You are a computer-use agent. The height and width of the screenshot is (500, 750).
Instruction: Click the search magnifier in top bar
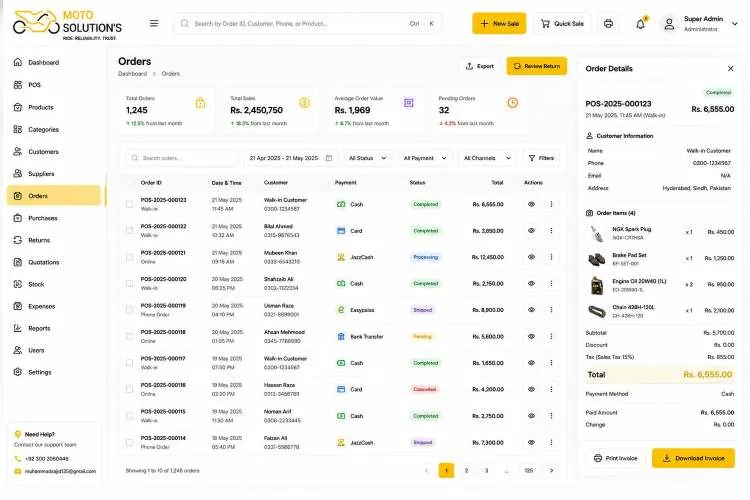coord(185,23)
